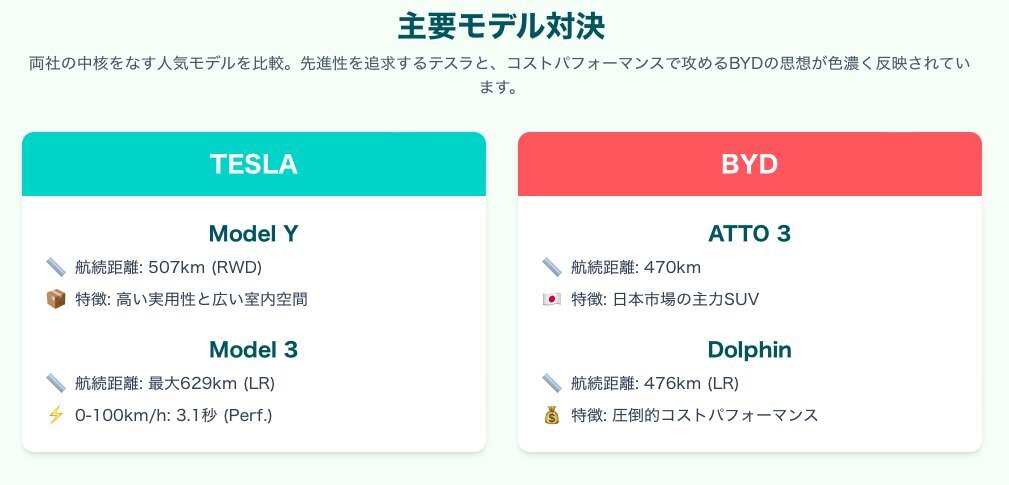Click the ruler icon beside Dolphin range
Viewport: 1009px width, 485px height.
tap(552, 383)
